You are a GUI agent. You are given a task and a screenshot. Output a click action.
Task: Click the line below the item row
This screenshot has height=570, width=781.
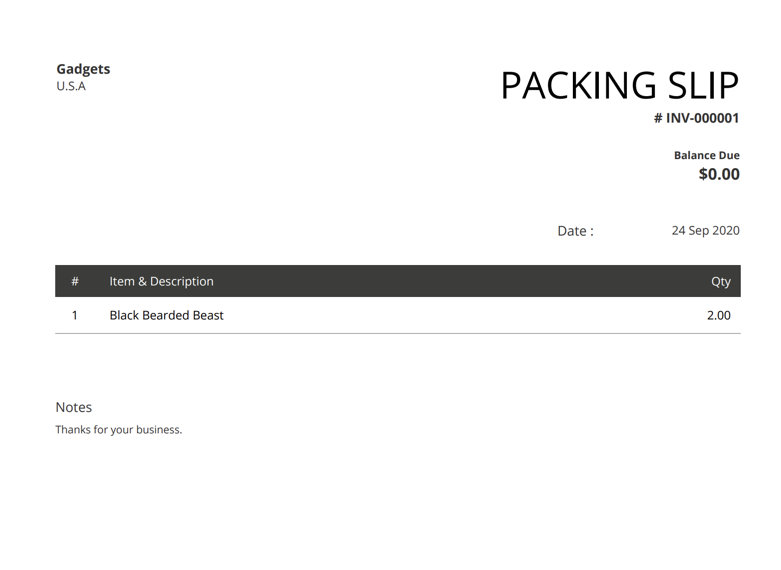pyautogui.click(x=398, y=333)
